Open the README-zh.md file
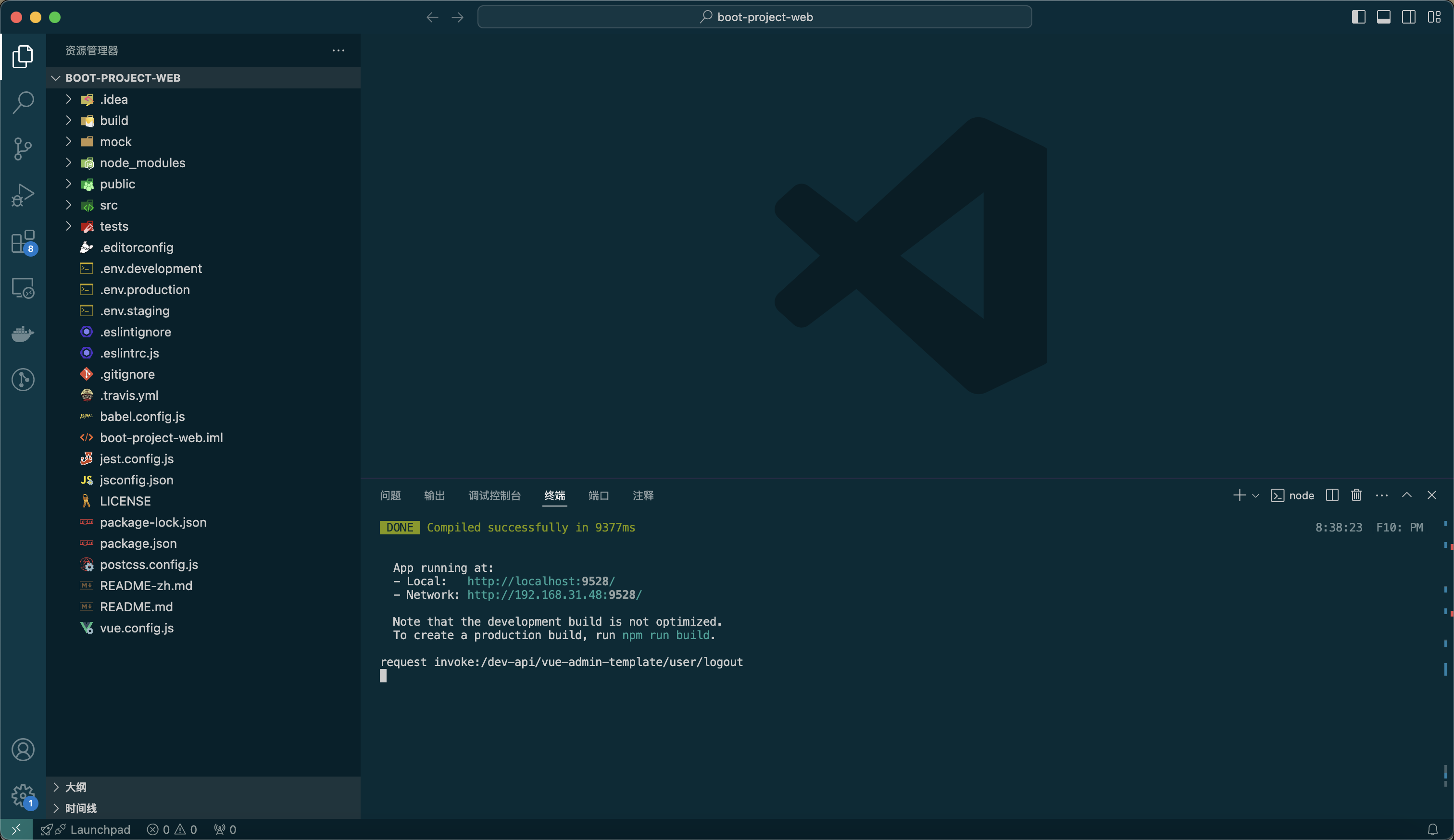The height and width of the screenshot is (840, 1454). pos(203,586)
